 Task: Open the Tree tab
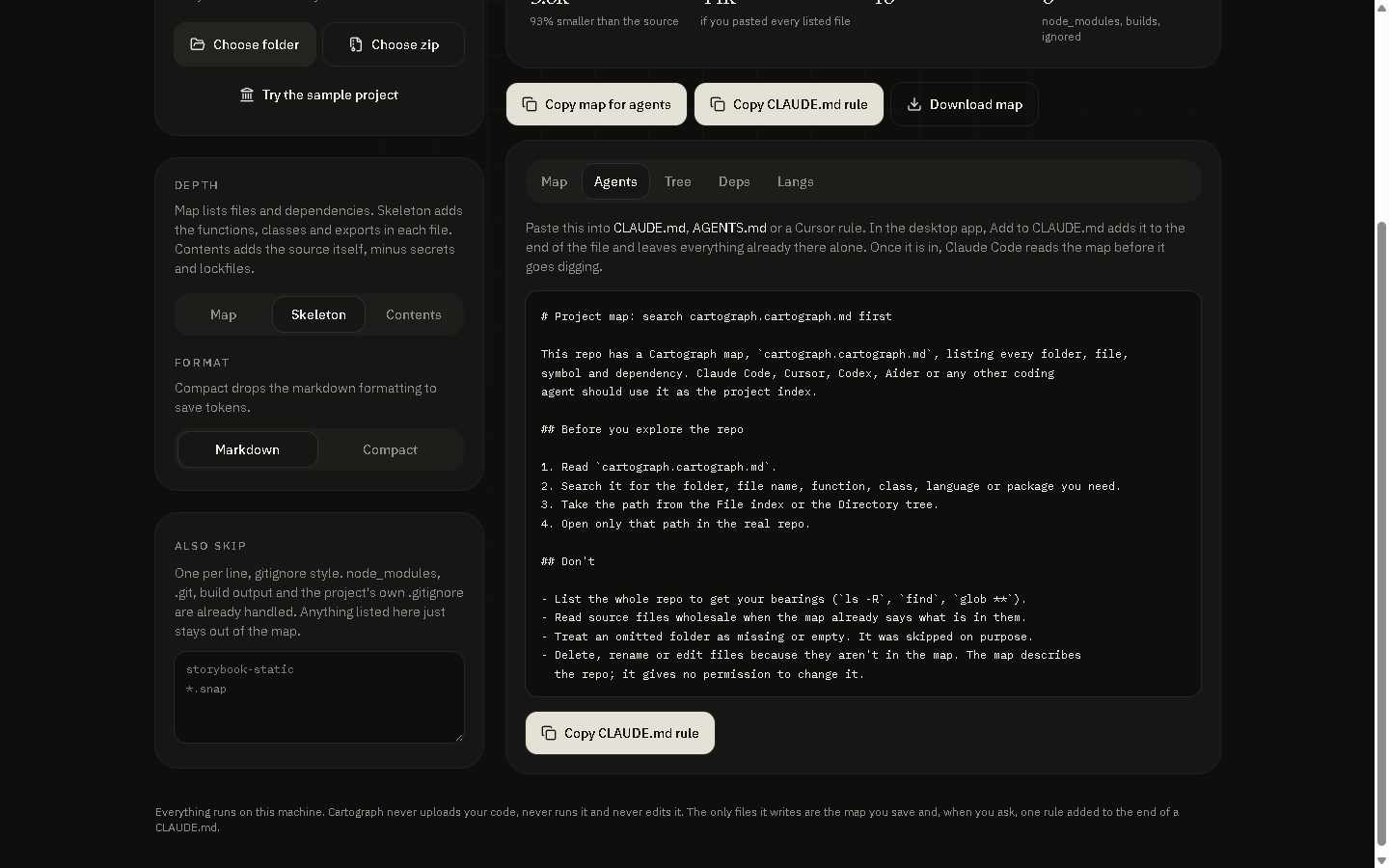point(677,181)
